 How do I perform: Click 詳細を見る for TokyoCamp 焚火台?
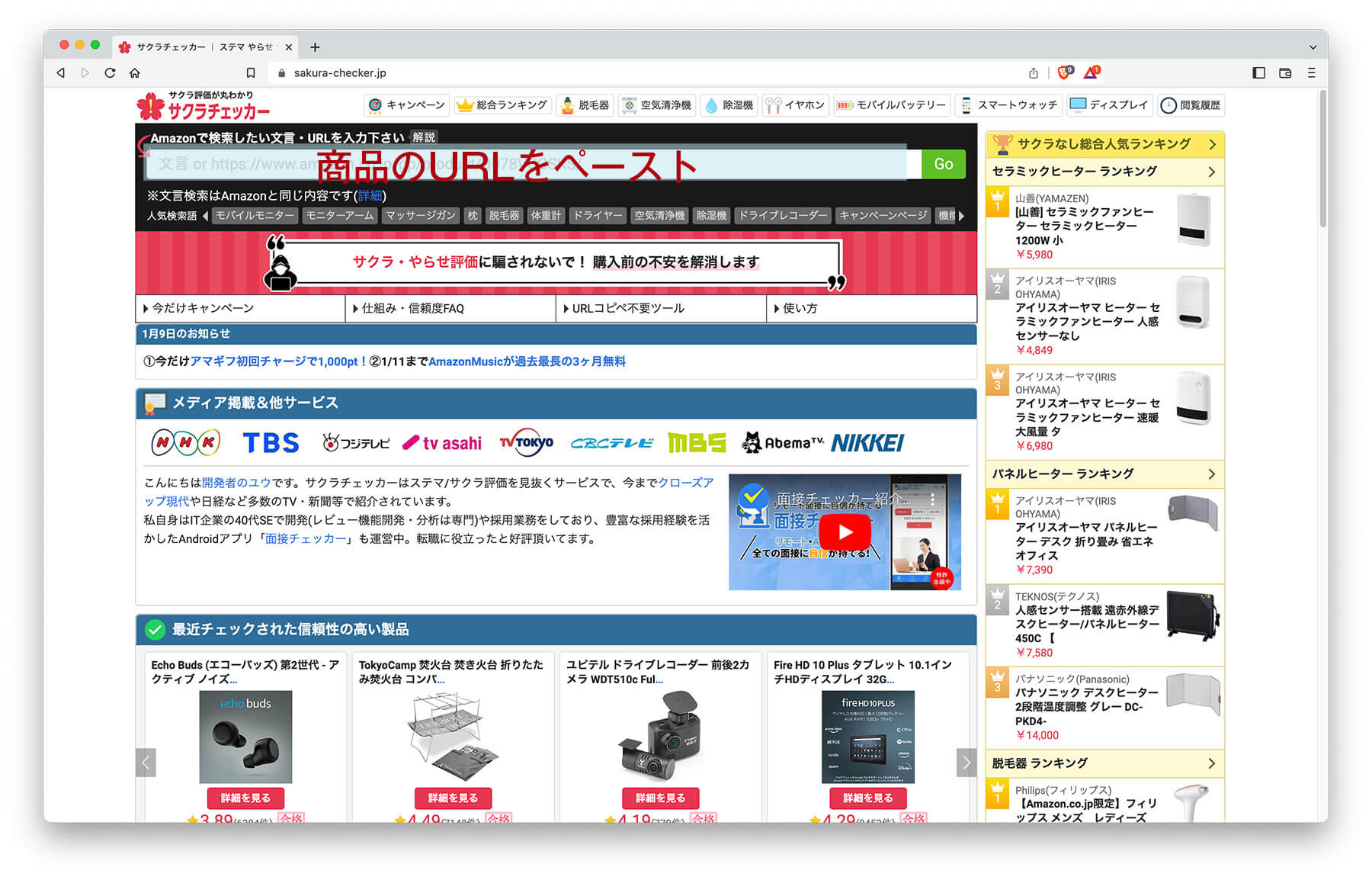click(x=453, y=798)
